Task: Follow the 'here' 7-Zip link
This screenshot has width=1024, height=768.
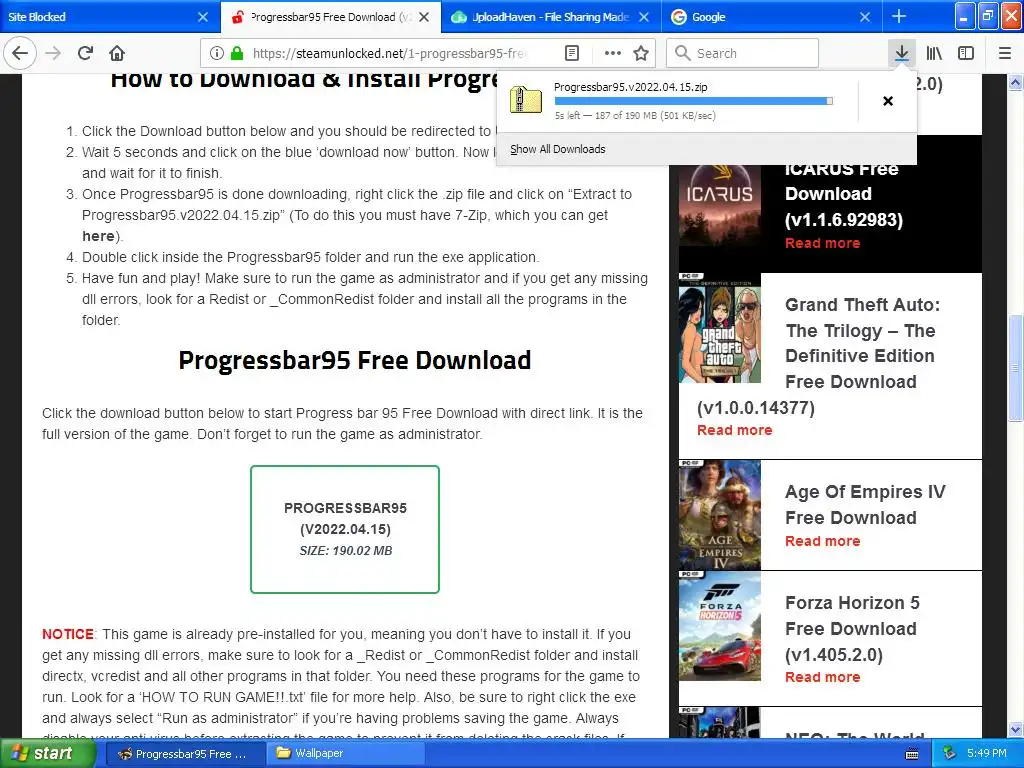Action: click(98, 236)
